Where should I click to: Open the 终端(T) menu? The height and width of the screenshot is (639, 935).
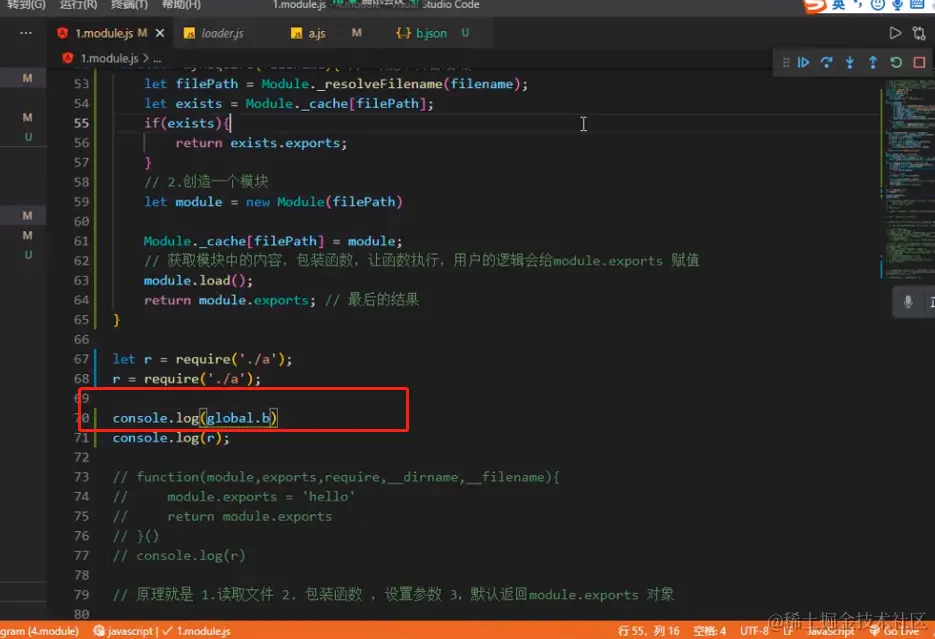click(x=129, y=5)
